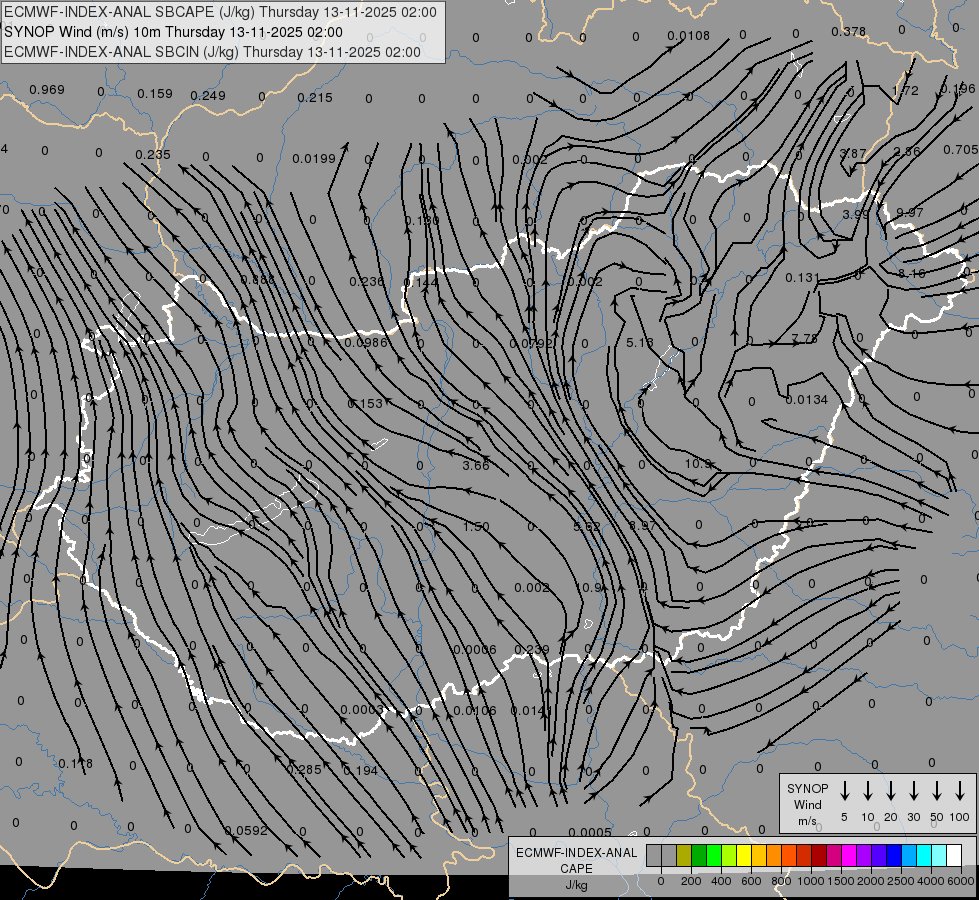Pick the olive CAPE swatch before 200
Viewport: 979px width, 900px height.
tap(684, 855)
